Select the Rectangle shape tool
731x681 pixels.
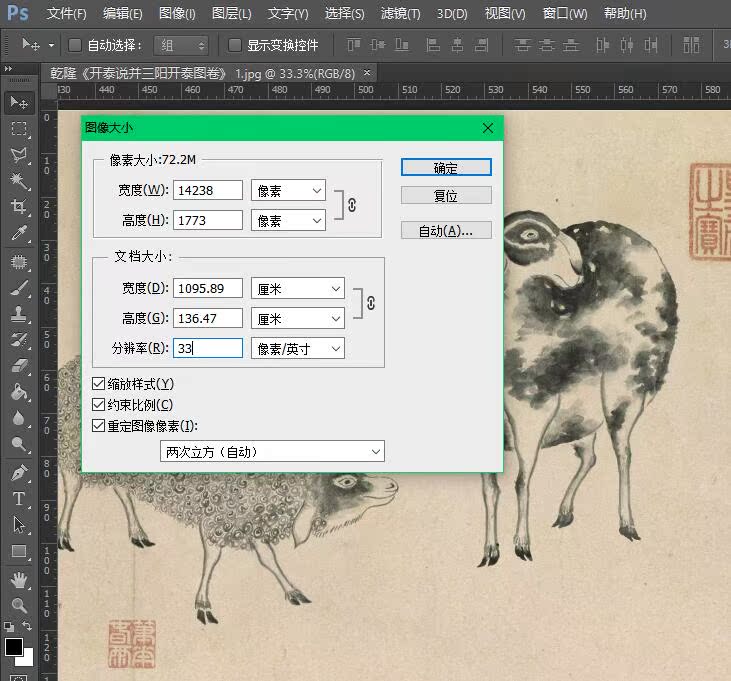(19, 551)
